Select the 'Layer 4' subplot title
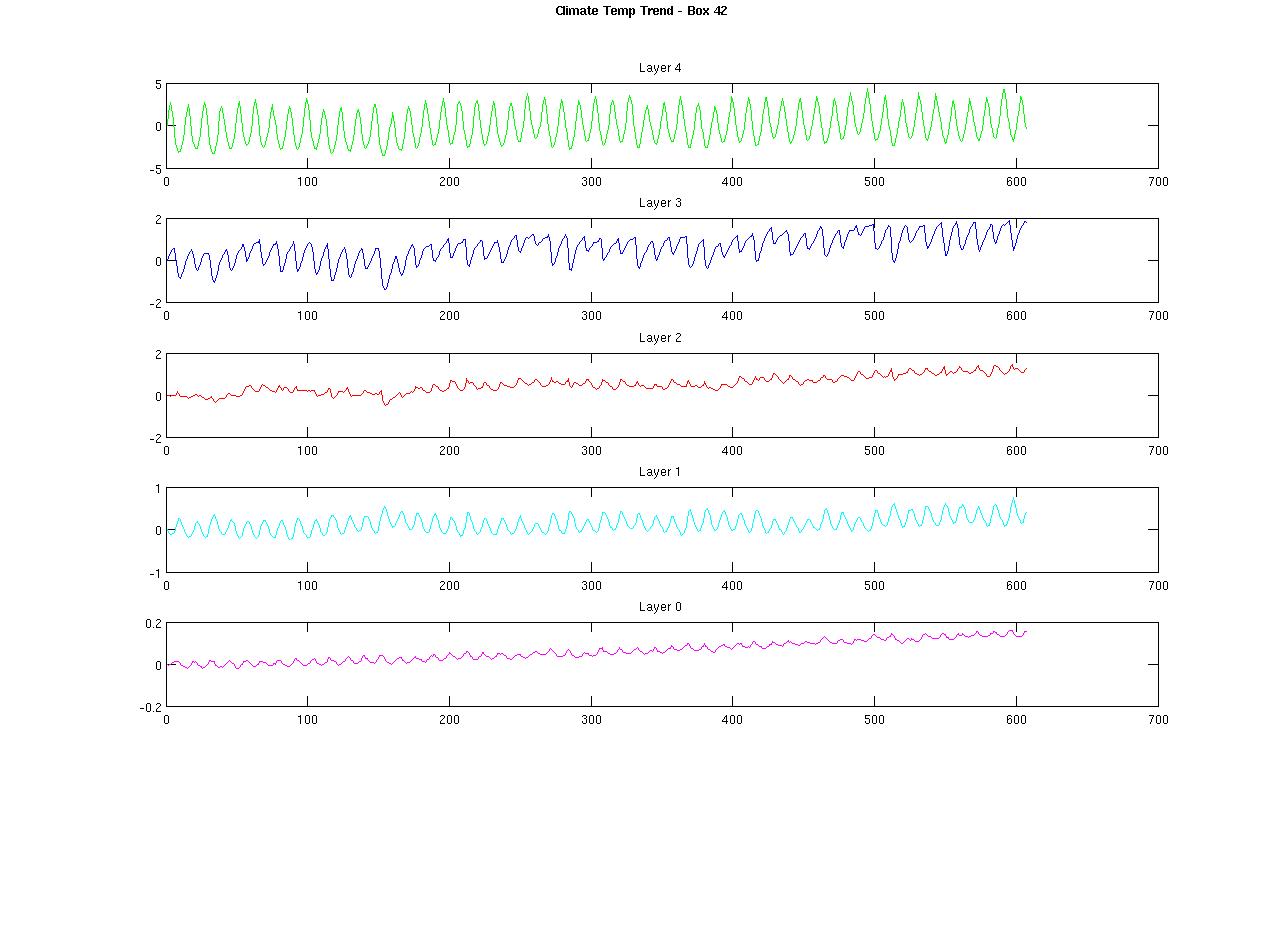 click(x=660, y=68)
